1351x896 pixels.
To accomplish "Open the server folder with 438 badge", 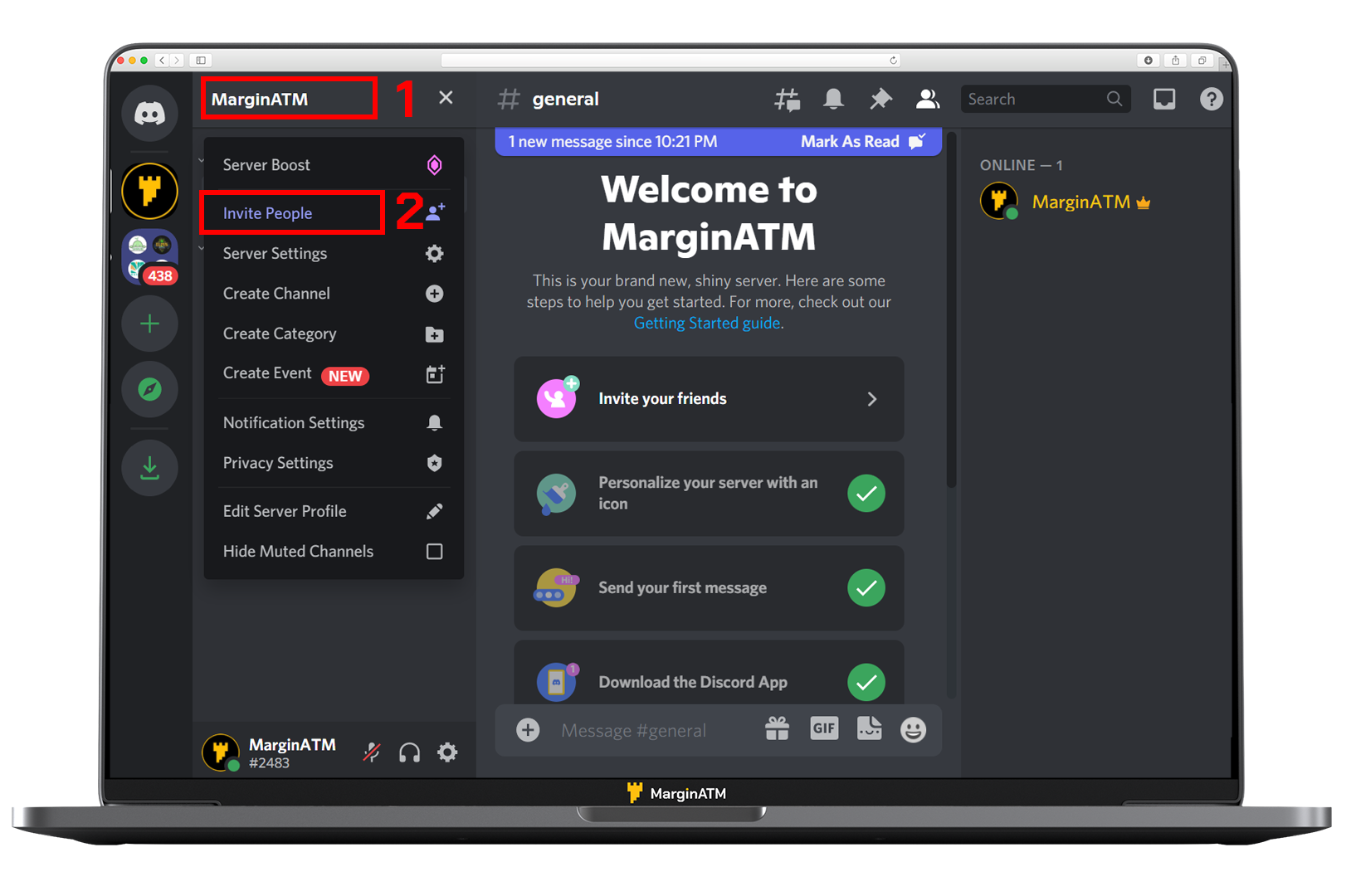I will click(149, 257).
